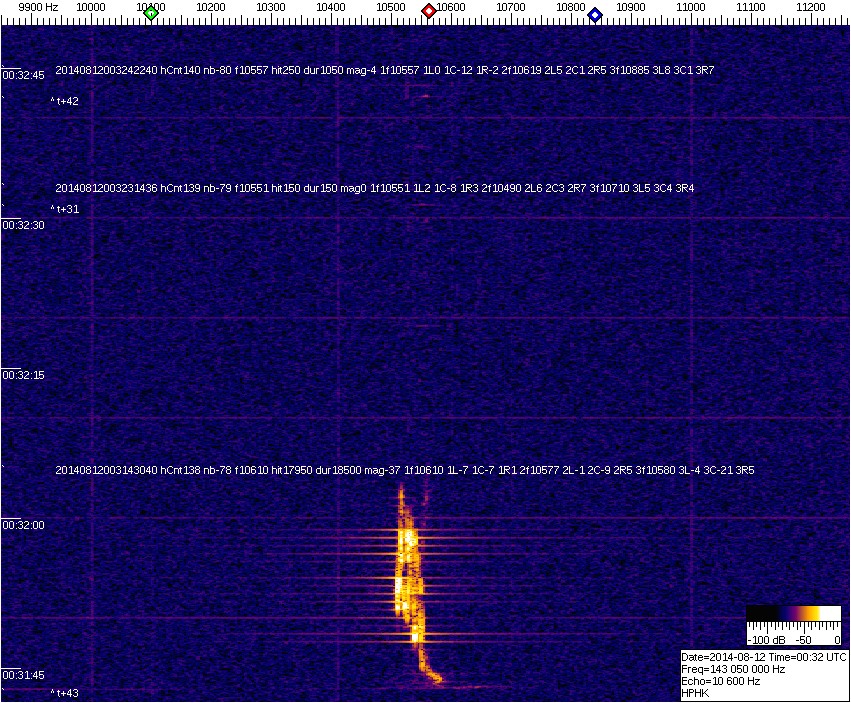Click the red diamond frequency marker
The image size is (851, 703).
coord(429,11)
